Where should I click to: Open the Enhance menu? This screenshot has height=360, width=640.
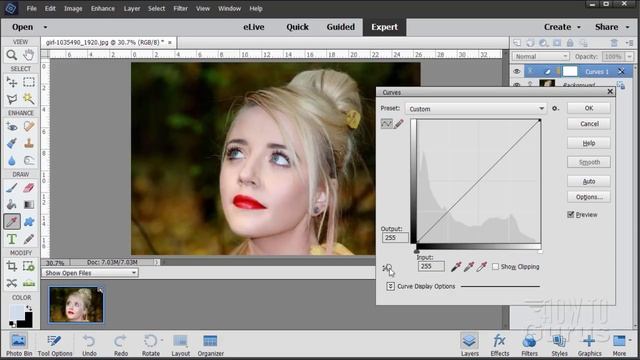tap(102, 9)
